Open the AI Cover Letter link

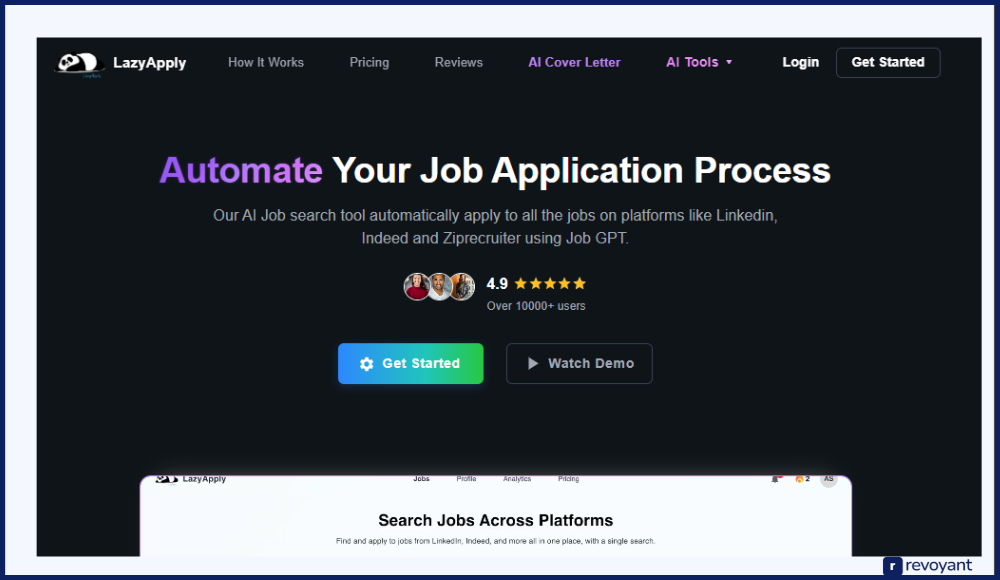pyautogui.click(x=574, y=62)
